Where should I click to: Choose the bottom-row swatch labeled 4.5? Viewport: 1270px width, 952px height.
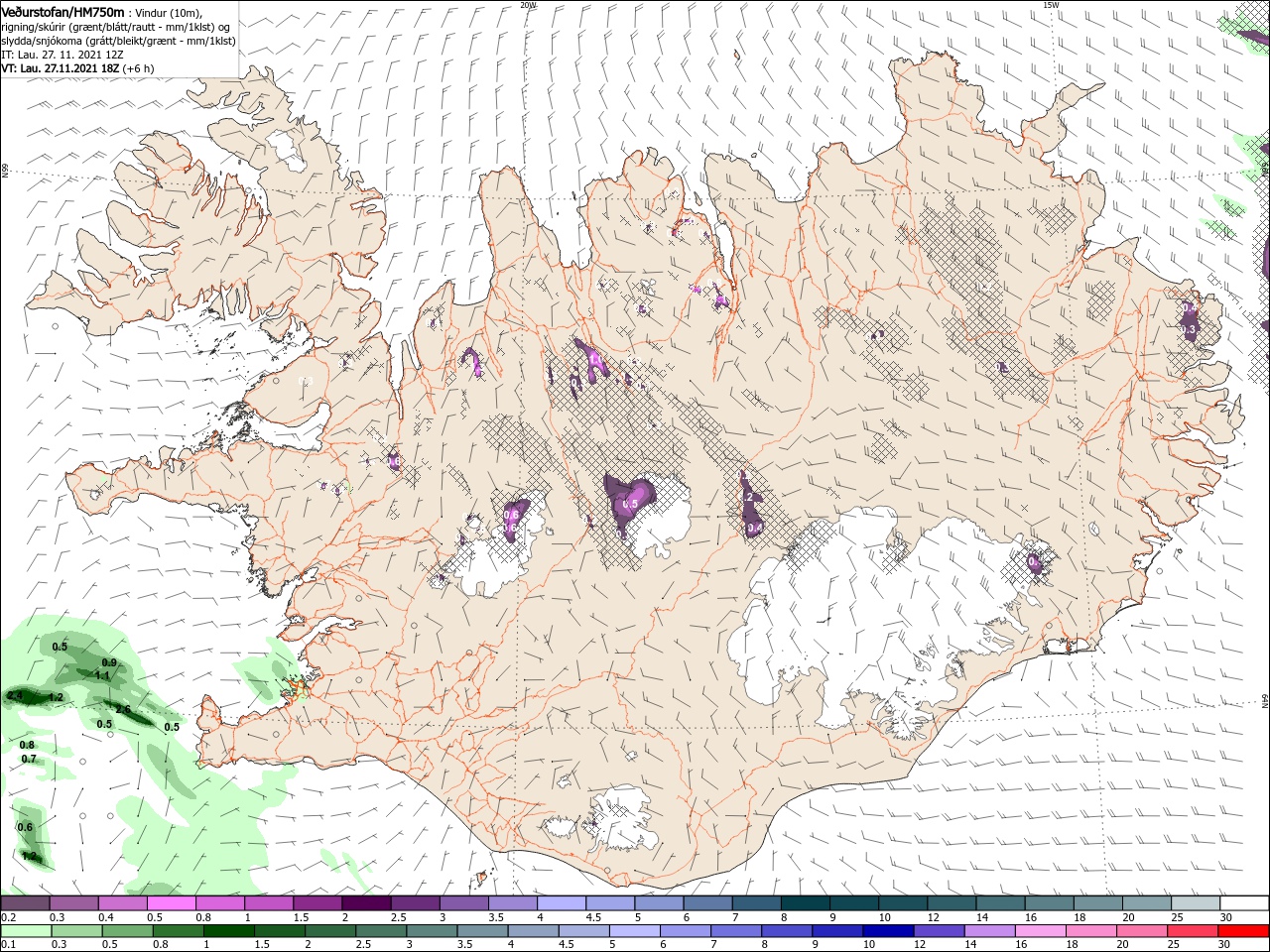(584, 931)
